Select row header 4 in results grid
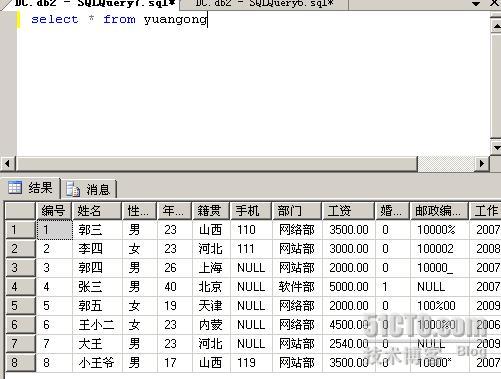 pyautogui.click(x=20, y=287)
